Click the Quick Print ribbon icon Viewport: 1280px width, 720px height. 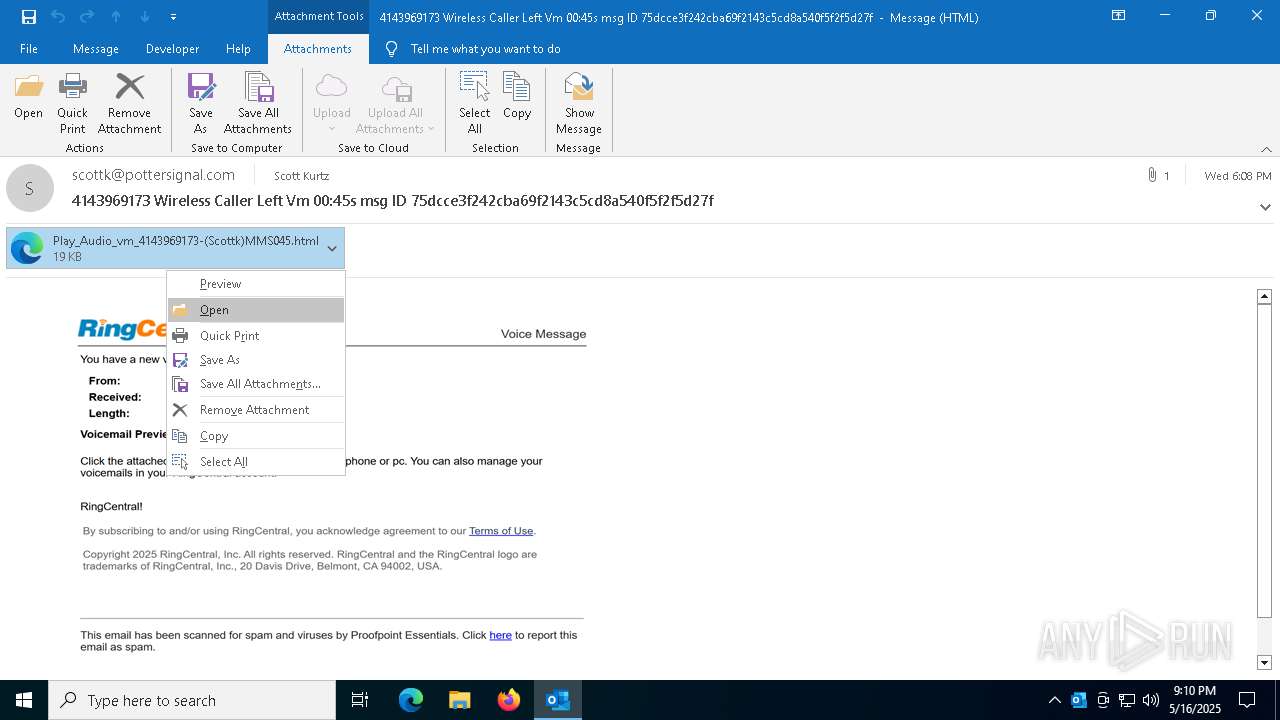click(72, 103)
